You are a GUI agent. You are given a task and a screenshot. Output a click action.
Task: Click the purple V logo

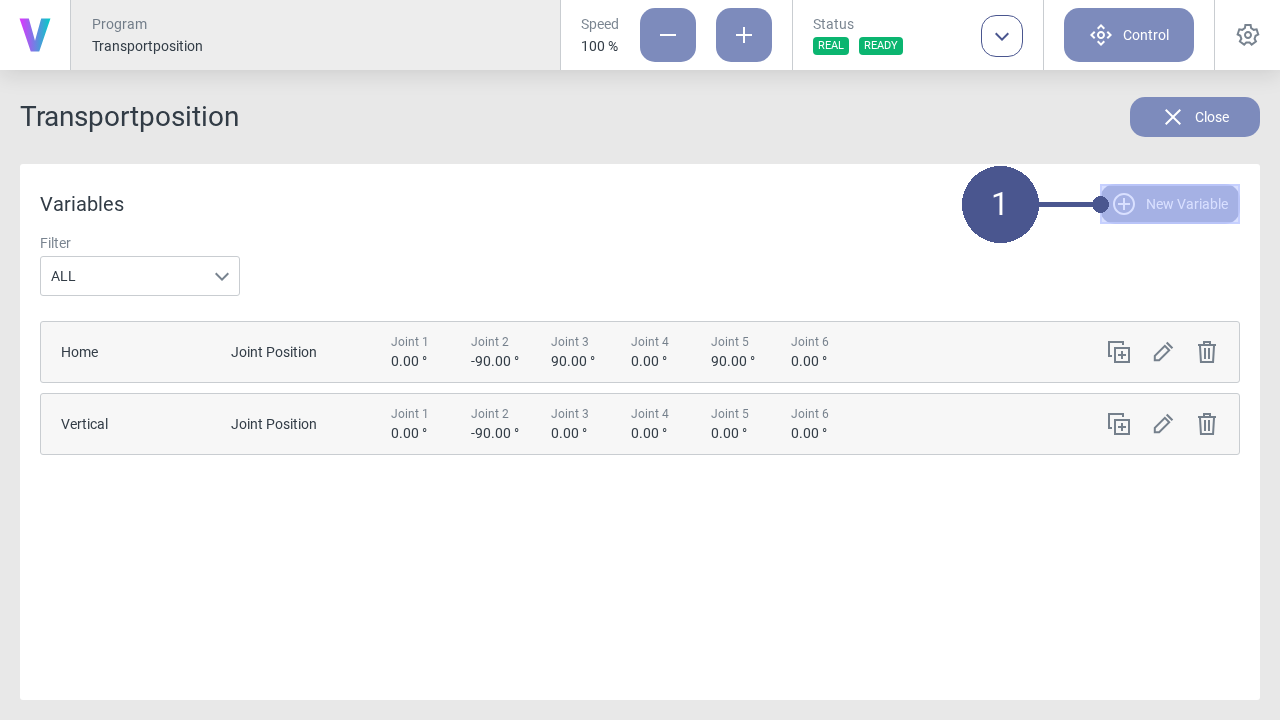tap(35, 34)
